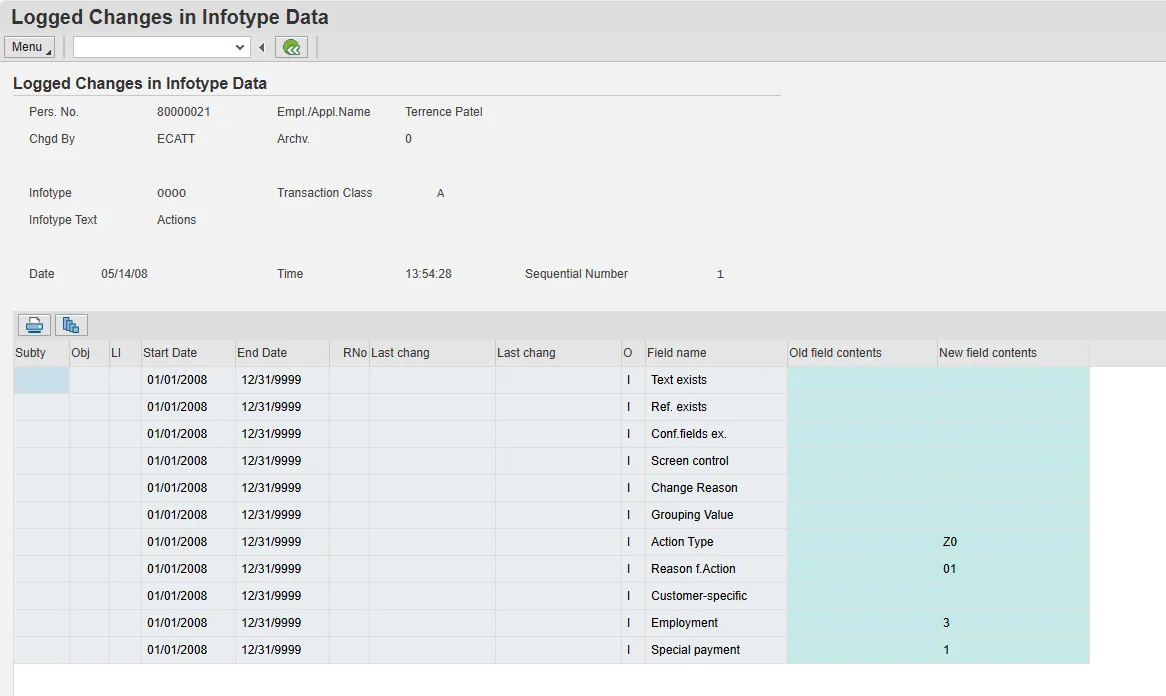Click the first Subty cell in Text exists row

[41, 380]
